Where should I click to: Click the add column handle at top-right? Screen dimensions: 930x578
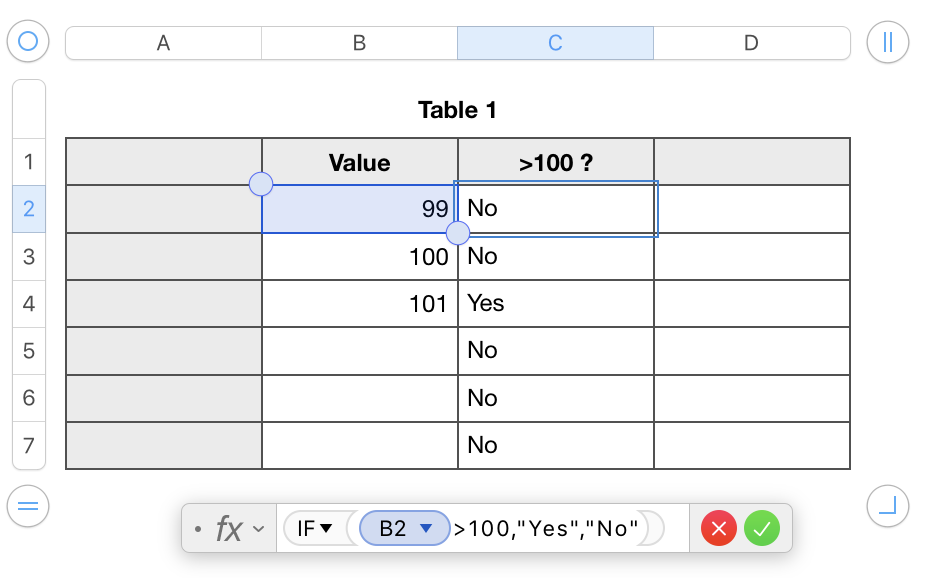pyautogui.click(x=888, y=42)
